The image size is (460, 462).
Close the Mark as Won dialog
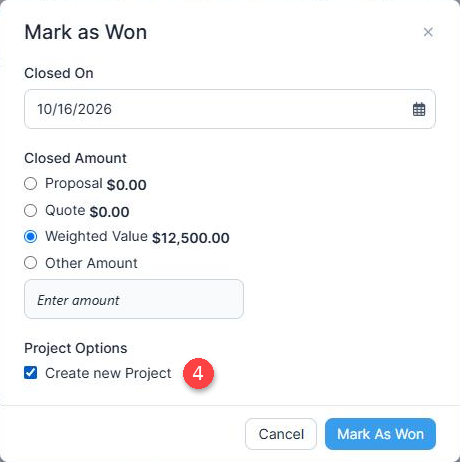click(x=428, y=32)
